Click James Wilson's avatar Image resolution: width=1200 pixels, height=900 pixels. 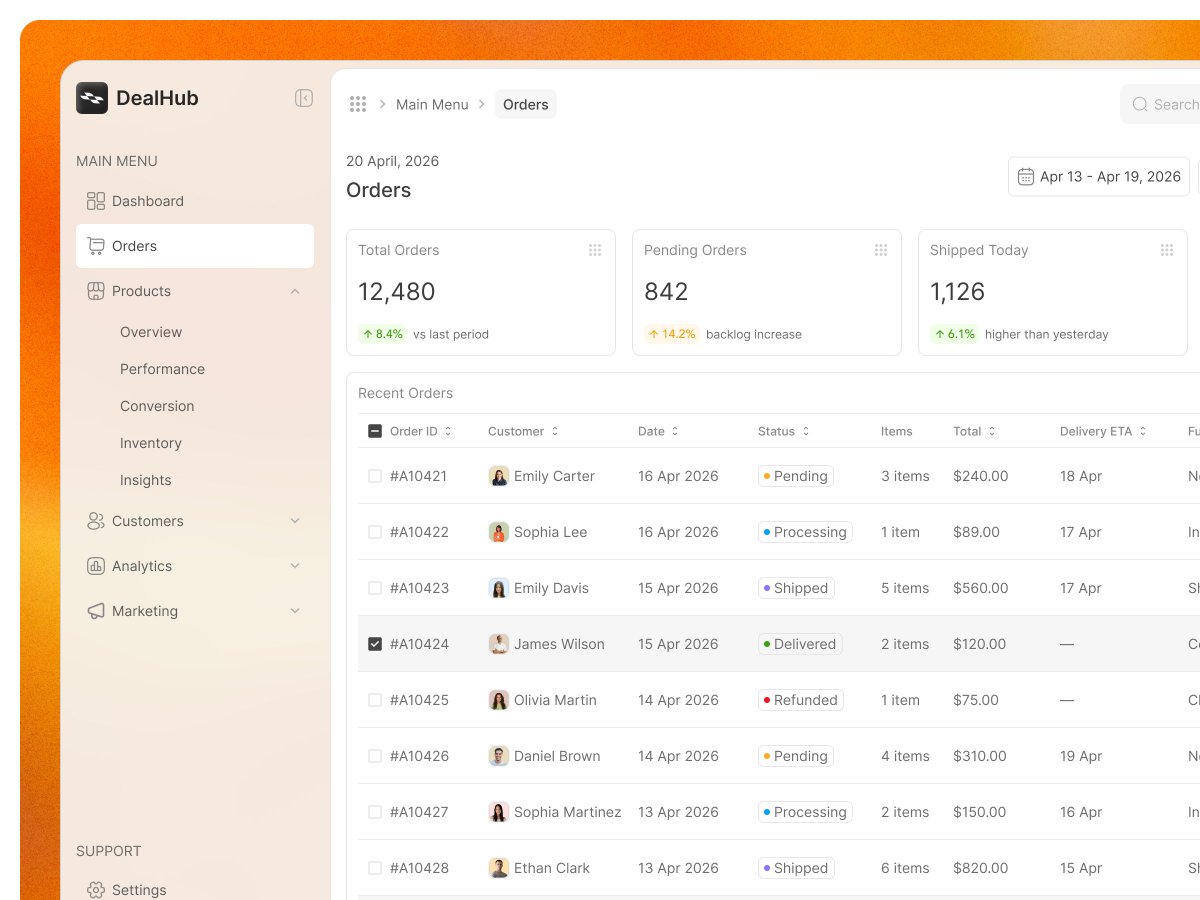click(499, 644)
